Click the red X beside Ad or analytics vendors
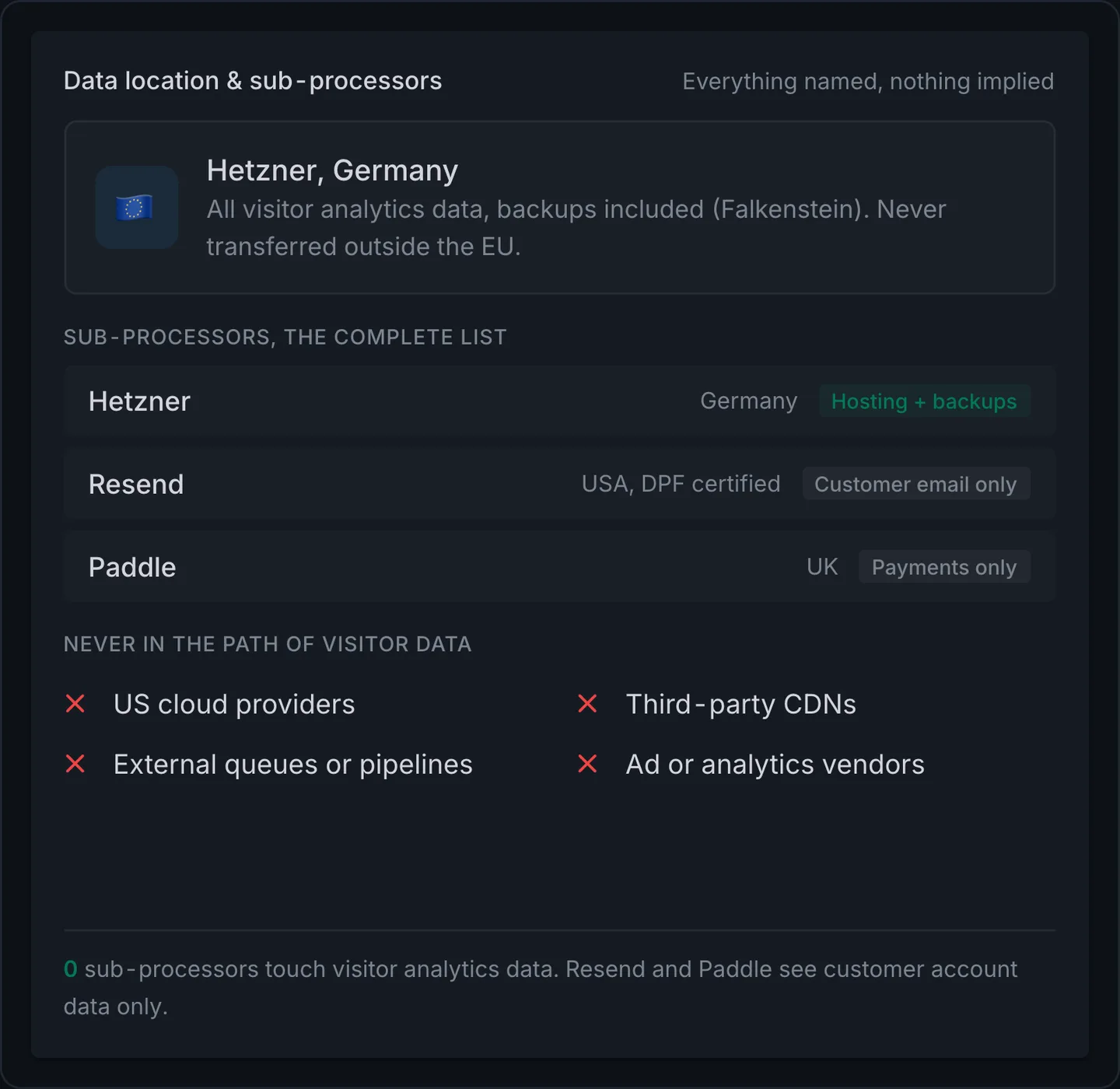The image size is (1120, 1089). coord(588,764)
